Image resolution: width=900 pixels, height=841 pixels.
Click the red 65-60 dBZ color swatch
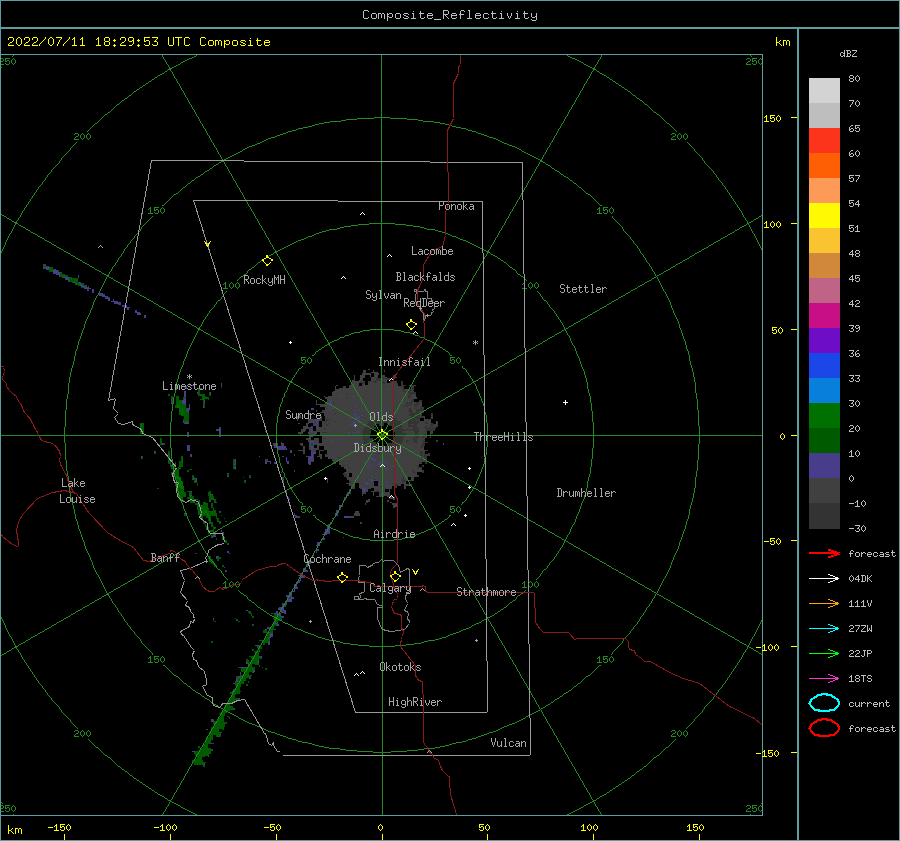(x=824, y=140)
